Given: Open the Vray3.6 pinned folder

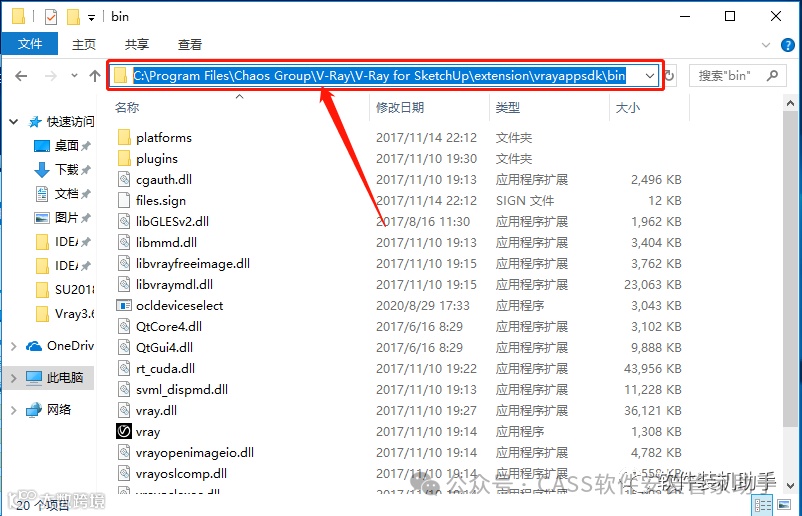Looking at the screenshot, I should (x=66, y=313).
